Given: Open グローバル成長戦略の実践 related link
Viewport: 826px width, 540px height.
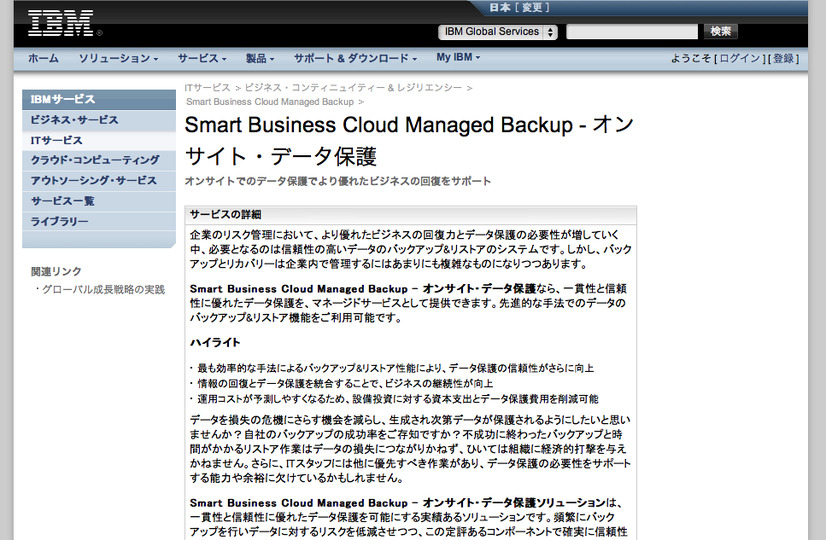Looking at the screenshot, I should [x=103, y=289].
